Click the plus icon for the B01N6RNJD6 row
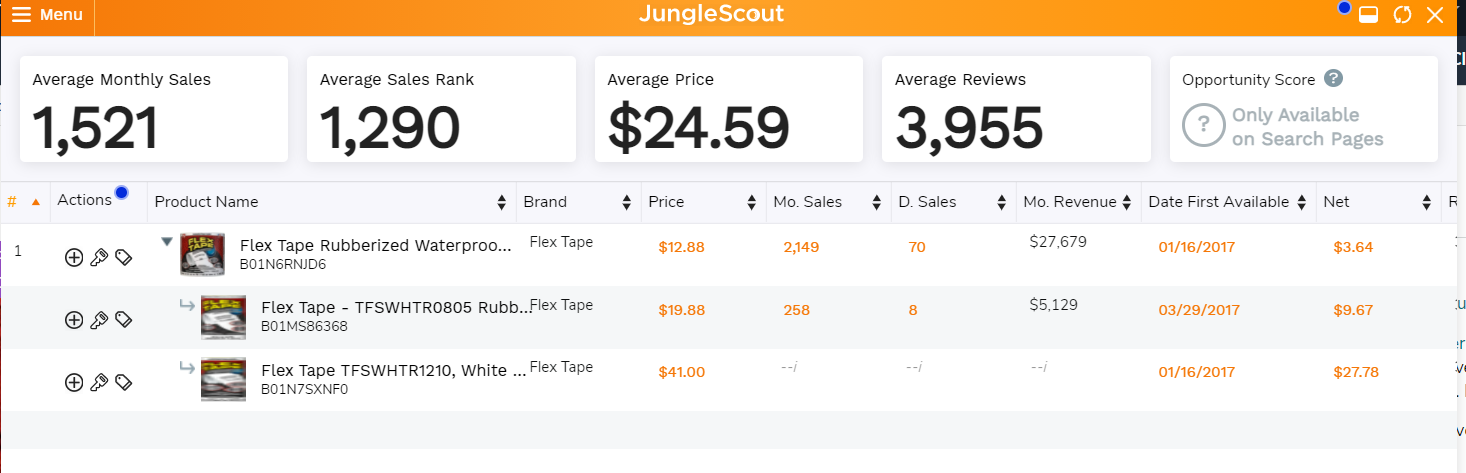 pyautogui.click(x=73, y=258)
